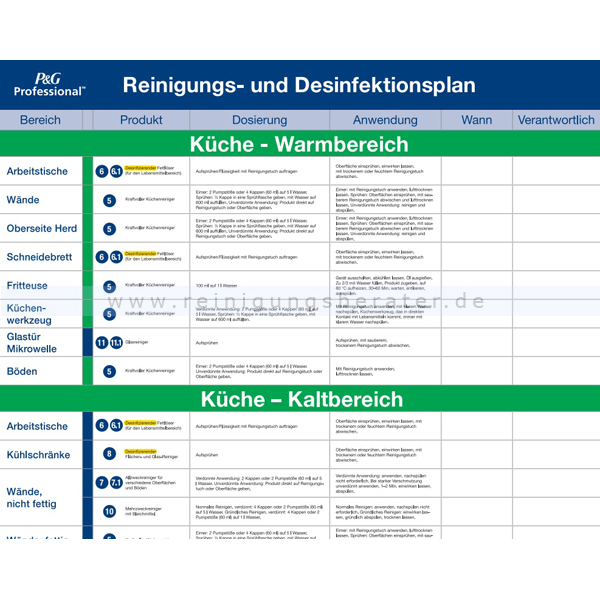Click the 11.1 badge for Glastür Mikrowelle
This screenshot has height=600, width=600.
point(116,342)
